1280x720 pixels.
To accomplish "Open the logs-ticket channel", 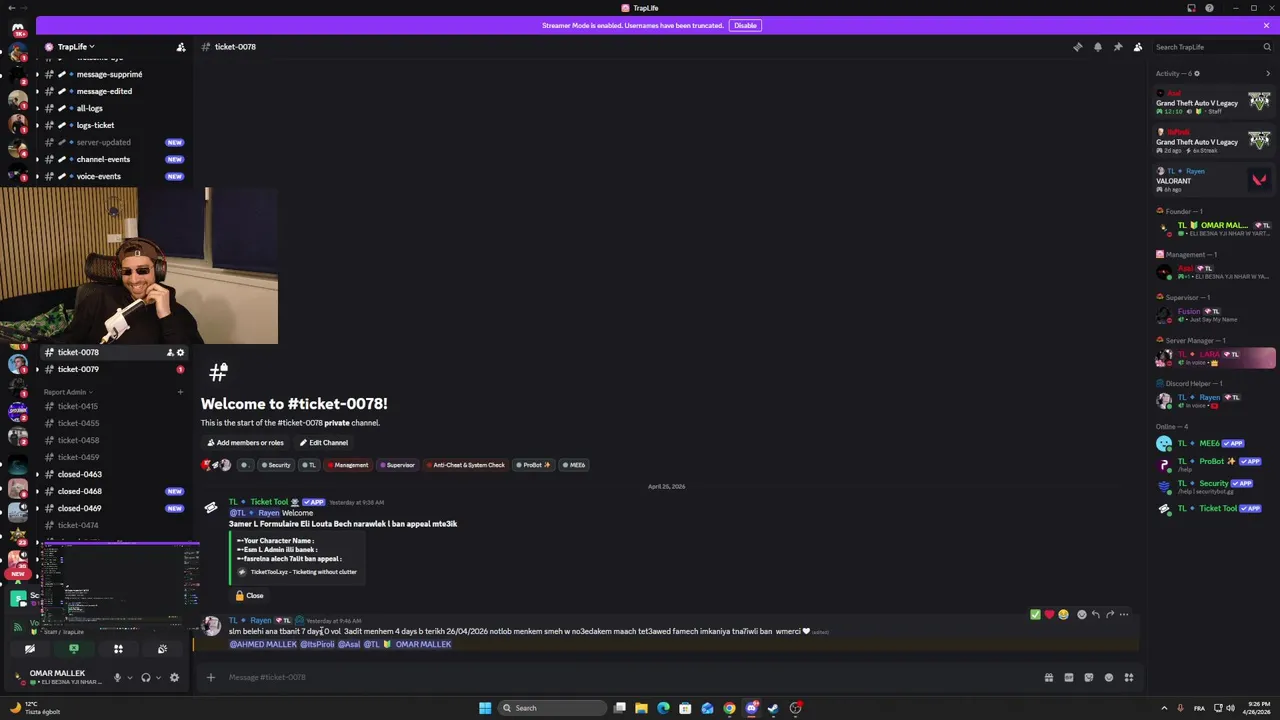I will coord(95,125).
